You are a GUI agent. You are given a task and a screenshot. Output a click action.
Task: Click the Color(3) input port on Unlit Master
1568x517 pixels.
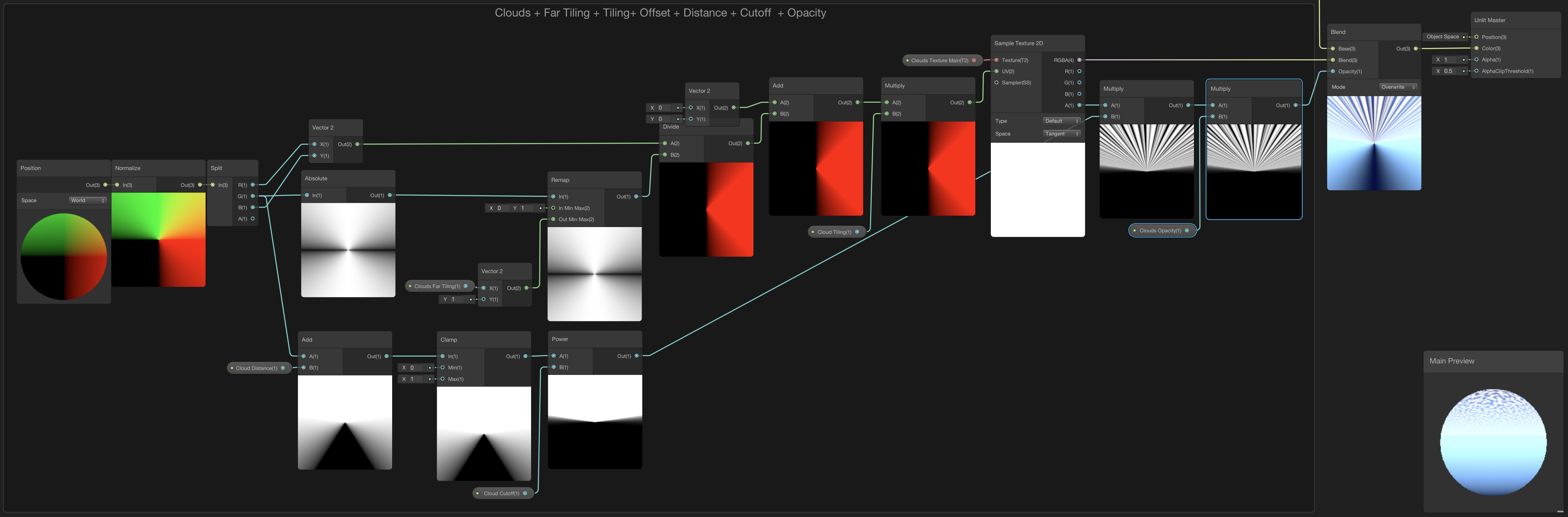1477,48
